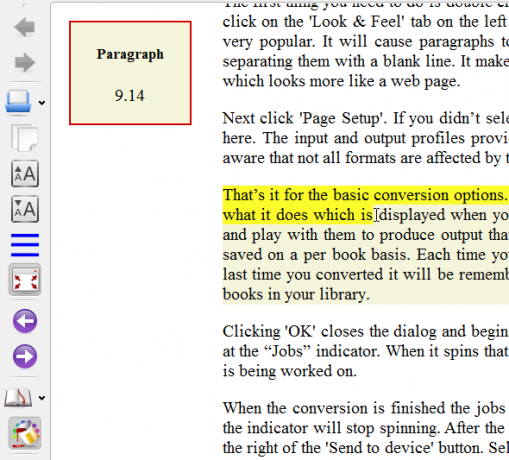The image size is (509, 460).
Task: Go to next page with purple arrow
Action: 25,356
